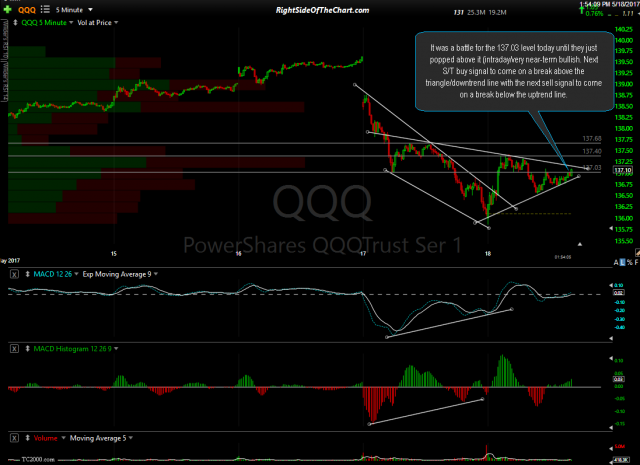
Task: Click the 137.10 current price label
Action: click(623, 170)
